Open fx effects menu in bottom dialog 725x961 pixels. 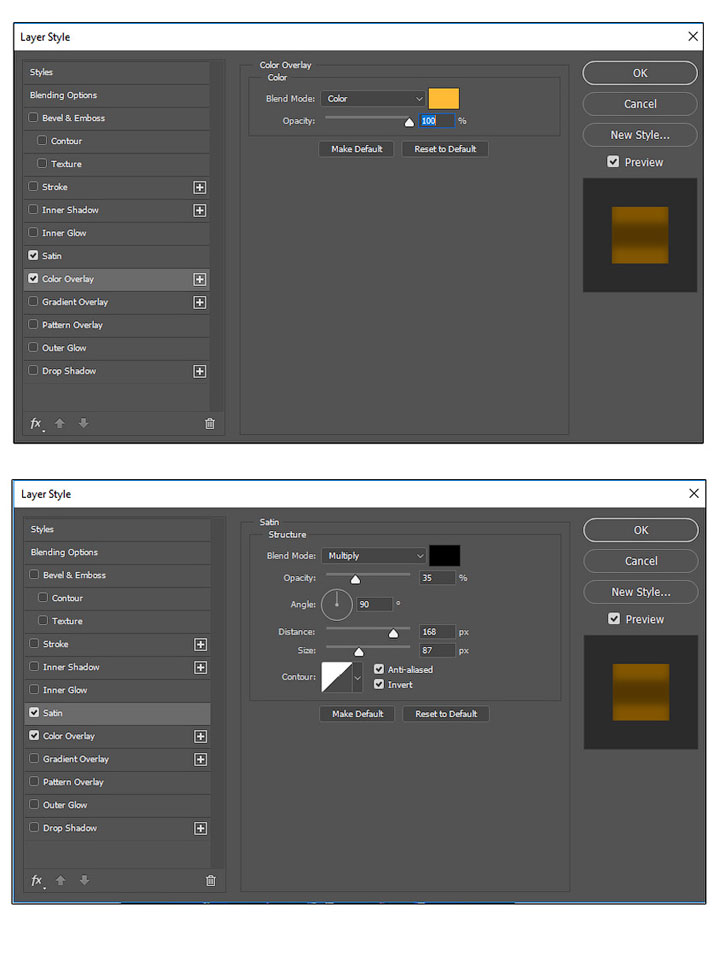coord(37,881)
